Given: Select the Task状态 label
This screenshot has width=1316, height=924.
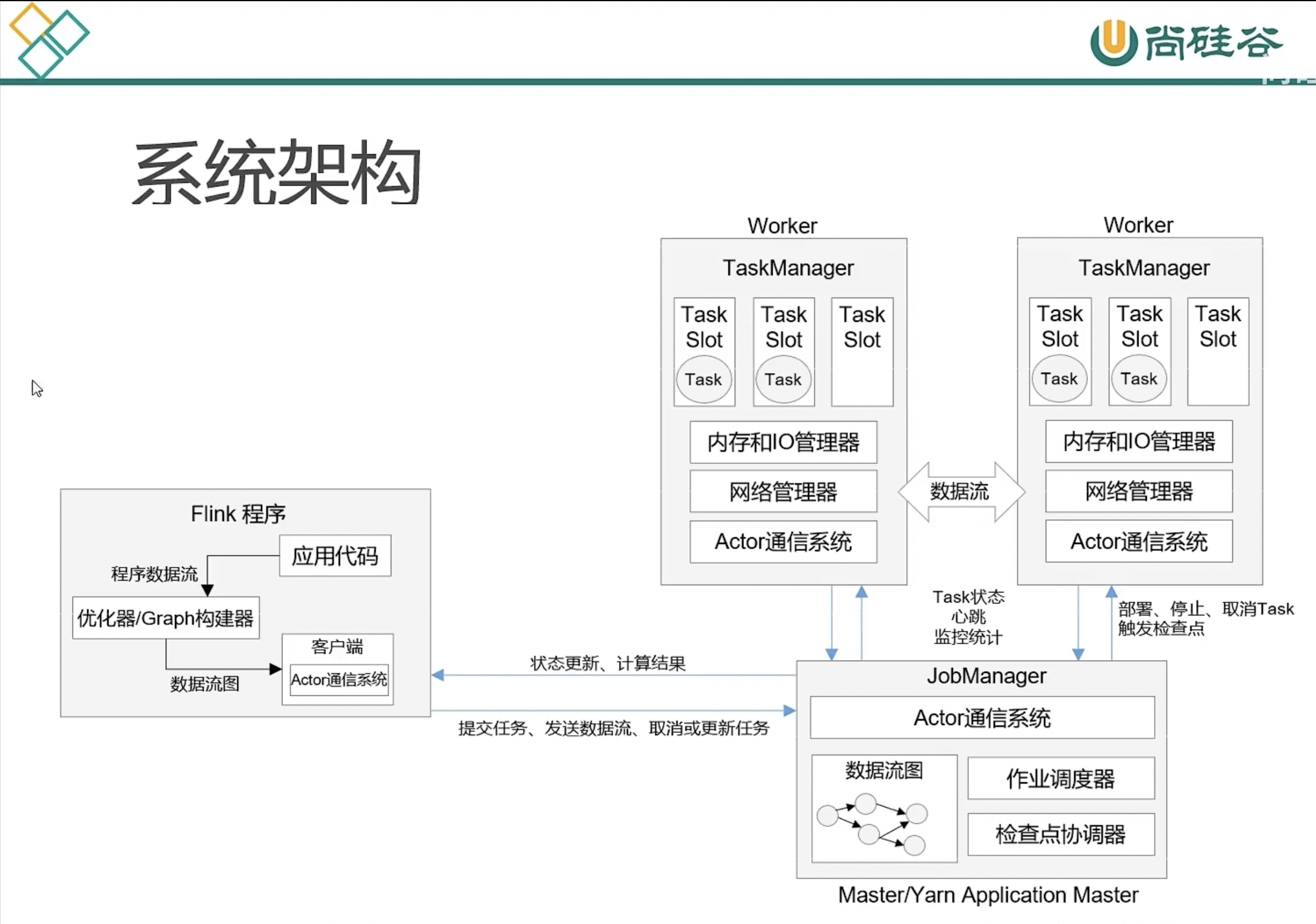Looking at the screenshot, I should pos(968,596).
